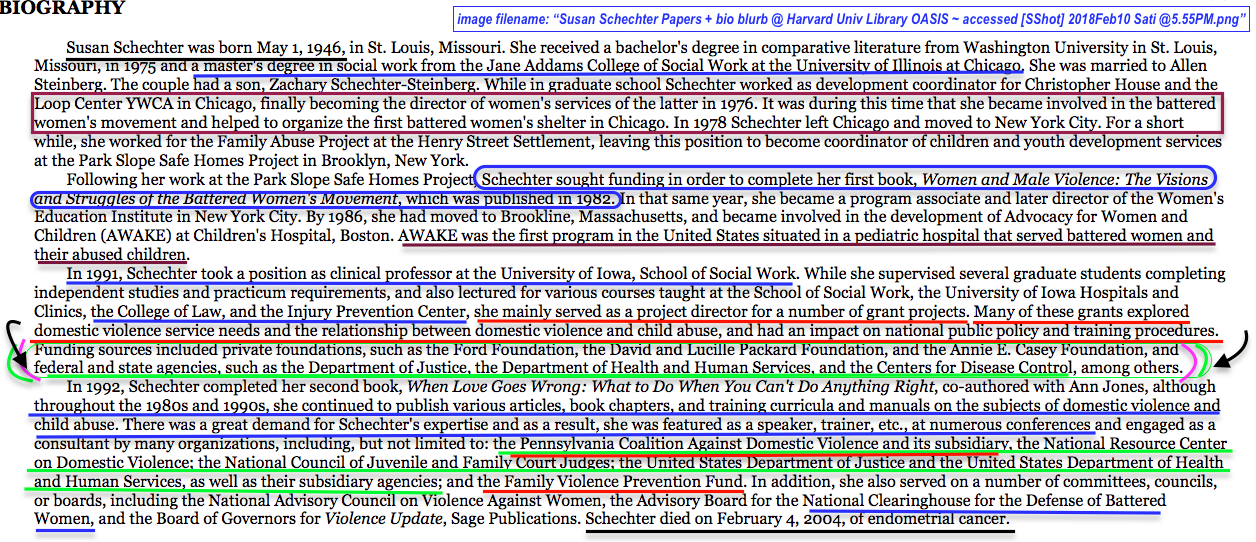Click 'National Clearinghouse for the Defense of Battered' text
The height and width of the screenshot is (542, 1256).
[x=984, y=501]
